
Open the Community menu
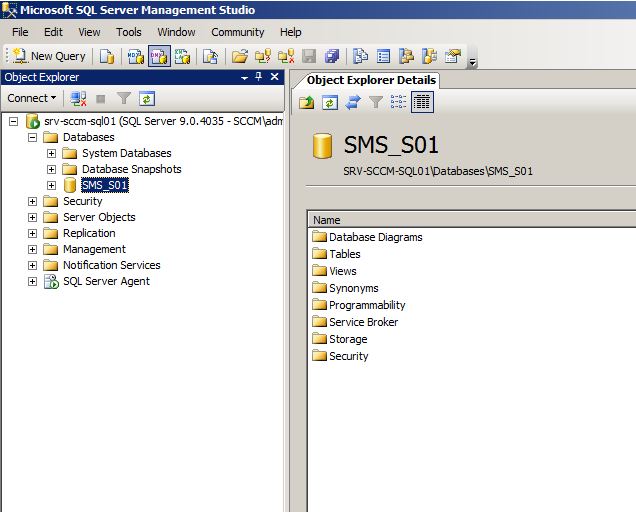tap(238, 32)
